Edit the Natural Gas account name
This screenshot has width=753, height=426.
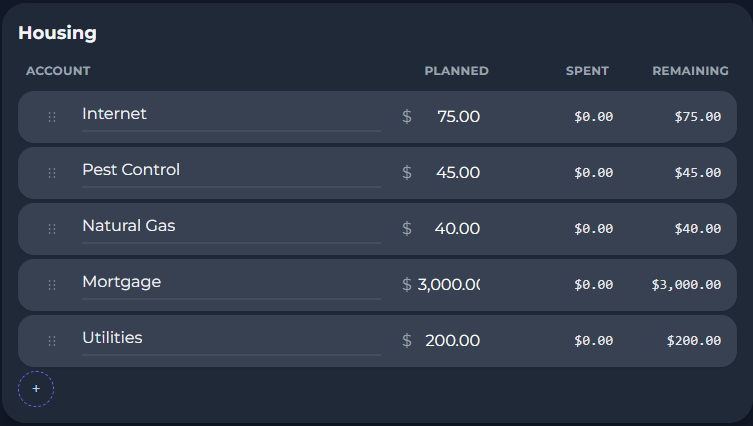tap(230, 227)
